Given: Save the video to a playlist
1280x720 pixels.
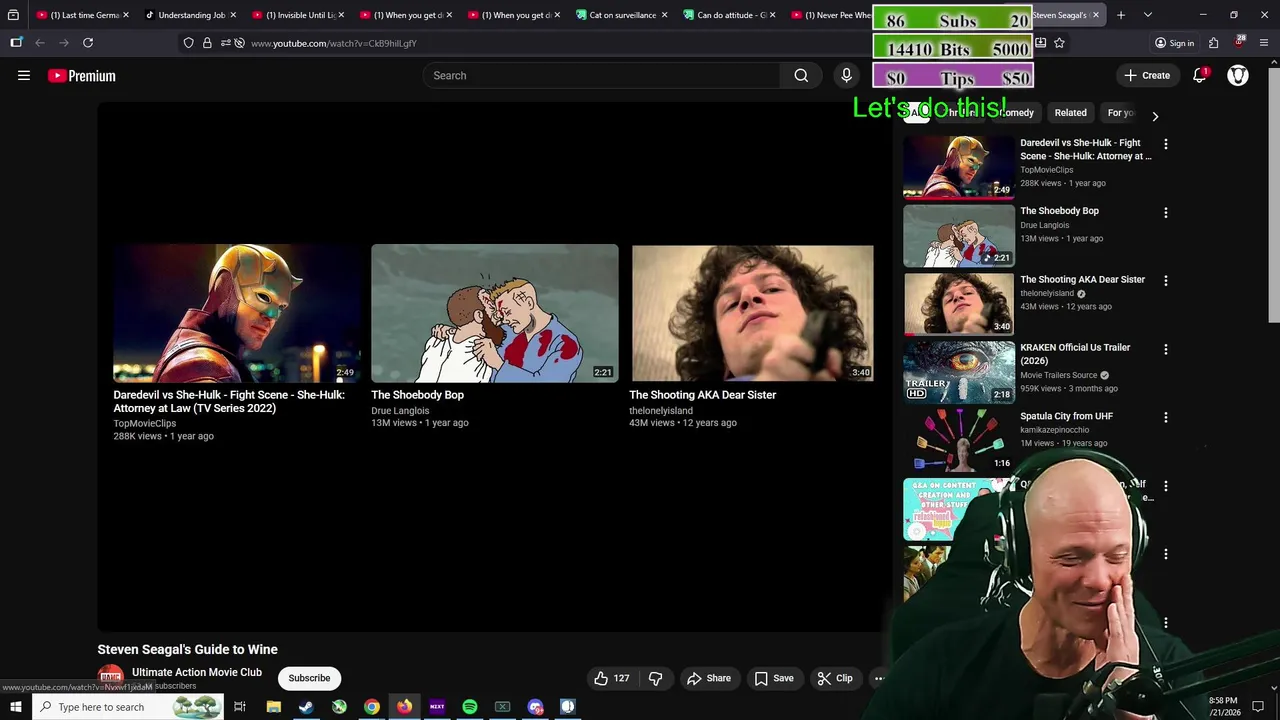Looking at the screenshot, I should [774, 678].
